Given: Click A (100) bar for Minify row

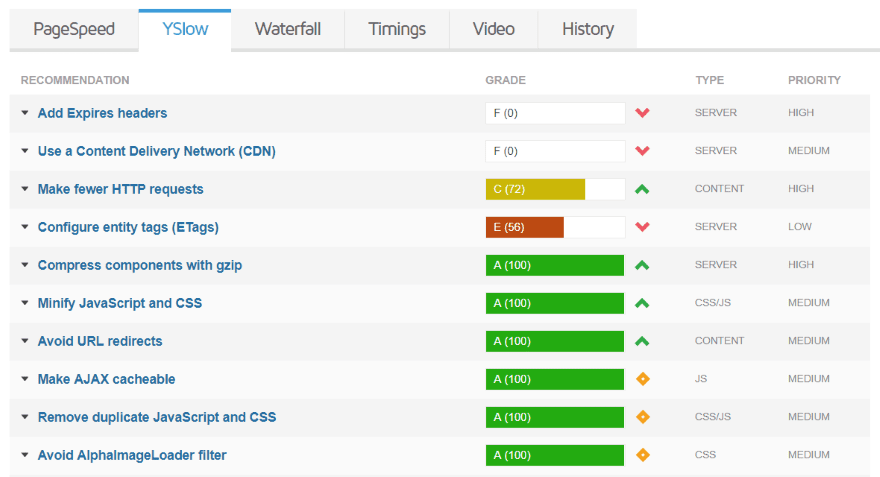Looking at the screenshot, I should pos(555,303).
